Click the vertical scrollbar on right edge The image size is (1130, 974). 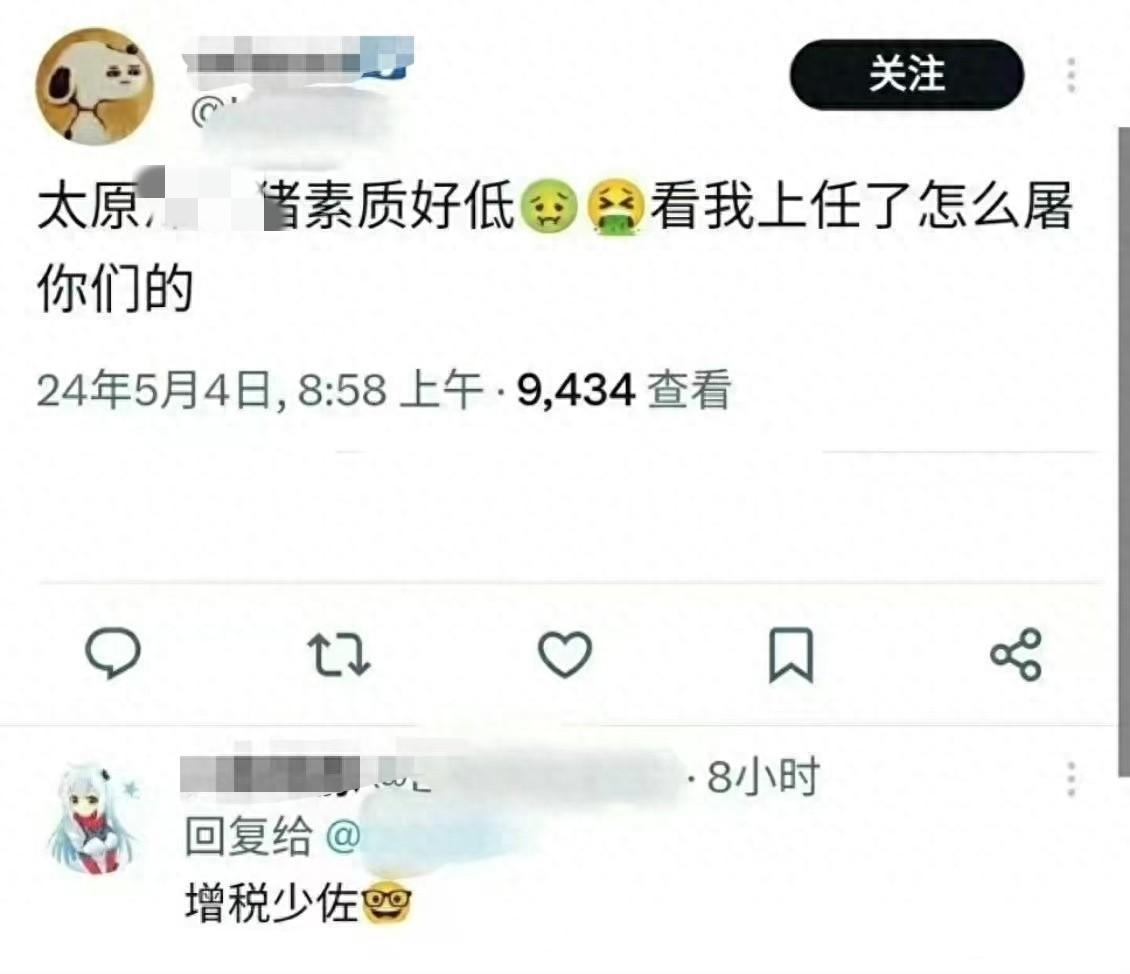1124,452
